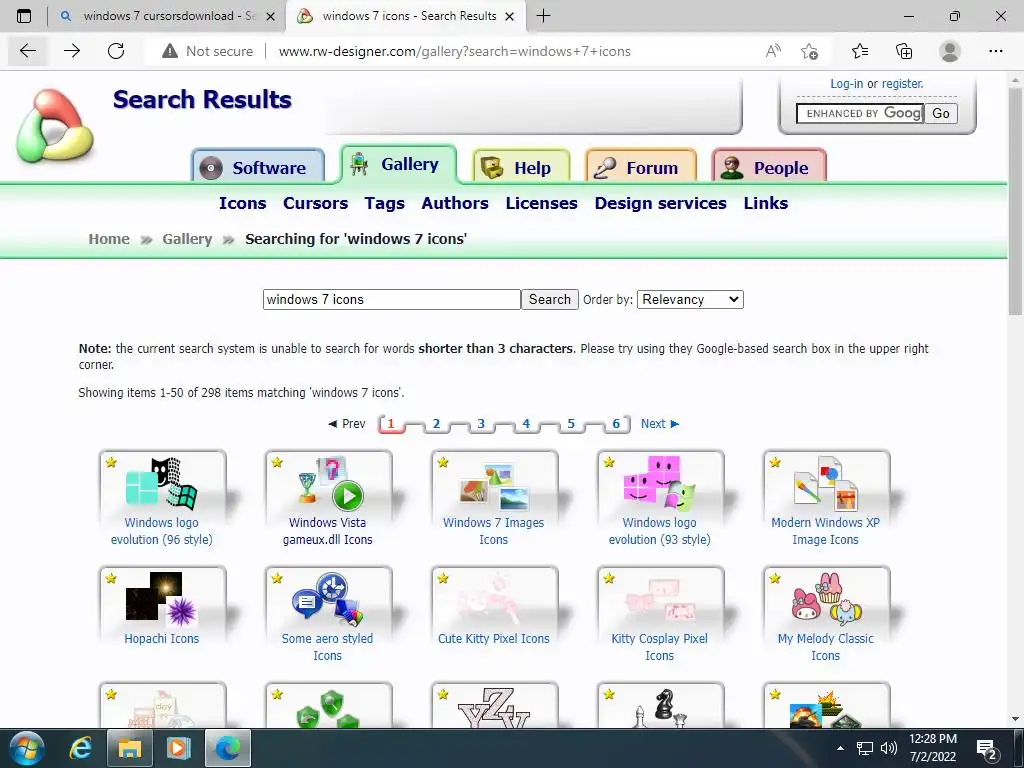The image size is (1024, 768).
Task: Expand the Order by Relevancy dropdown
Action: click(x=690, y=299)
